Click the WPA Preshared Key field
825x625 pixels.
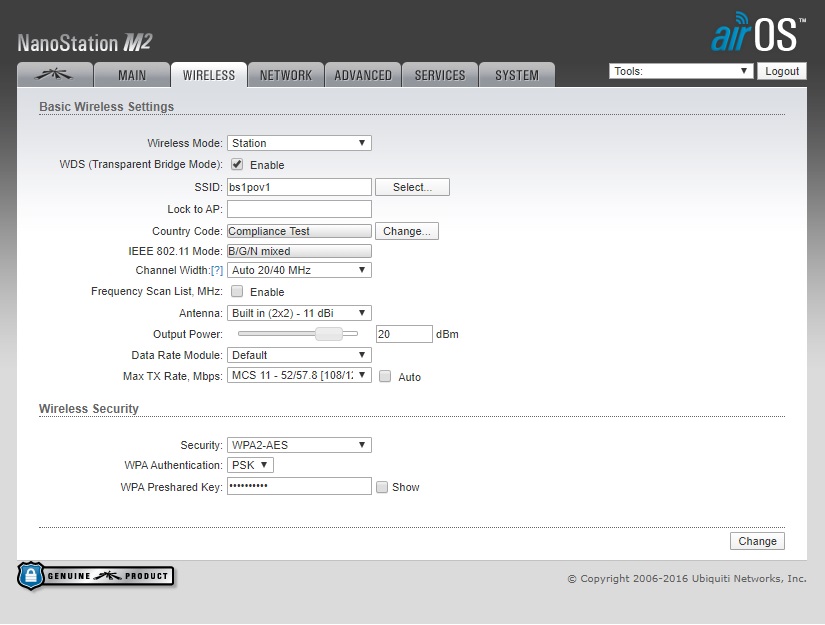pyautogui.click(x=299, y=486)
